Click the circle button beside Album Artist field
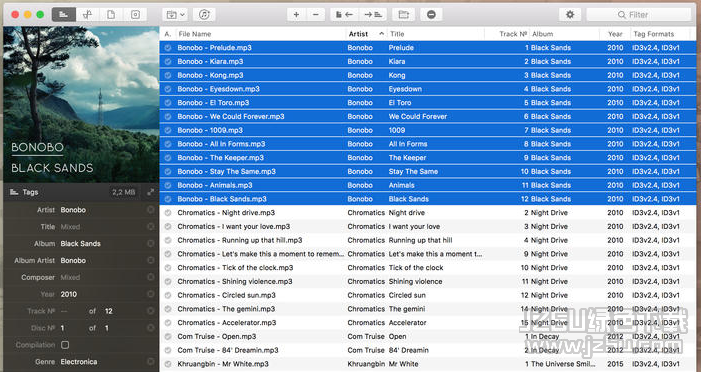 [151, 260]
